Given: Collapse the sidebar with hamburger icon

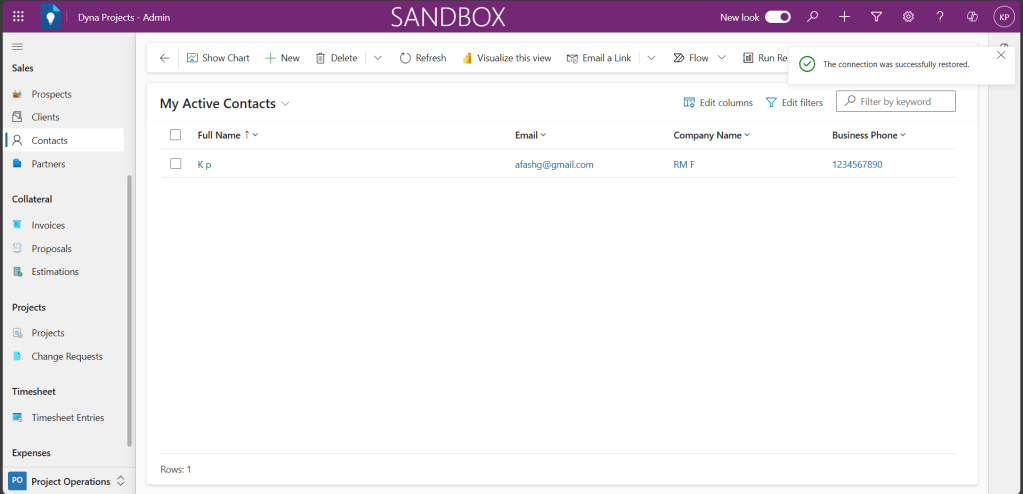Looking at the screenshot, I should click(17, 47).
